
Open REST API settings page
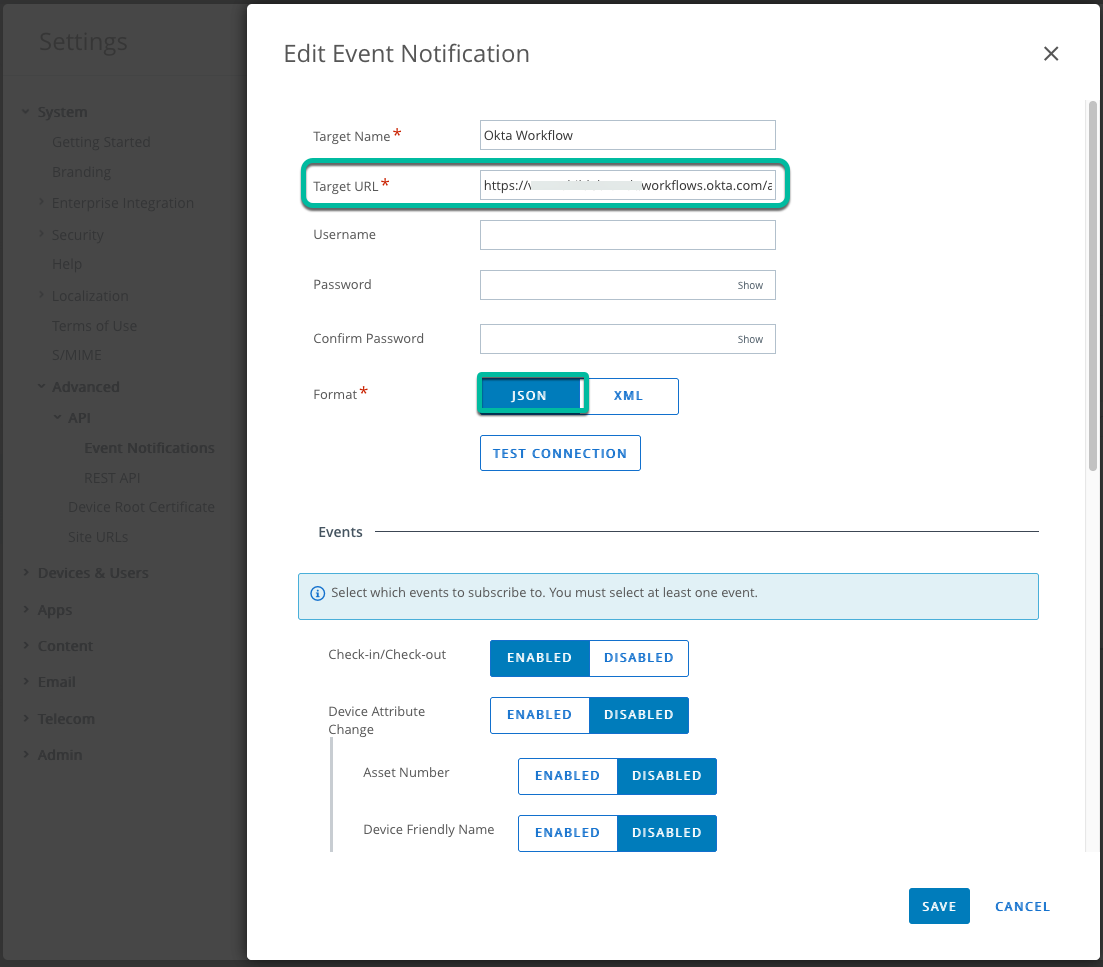tap(112, 478)
